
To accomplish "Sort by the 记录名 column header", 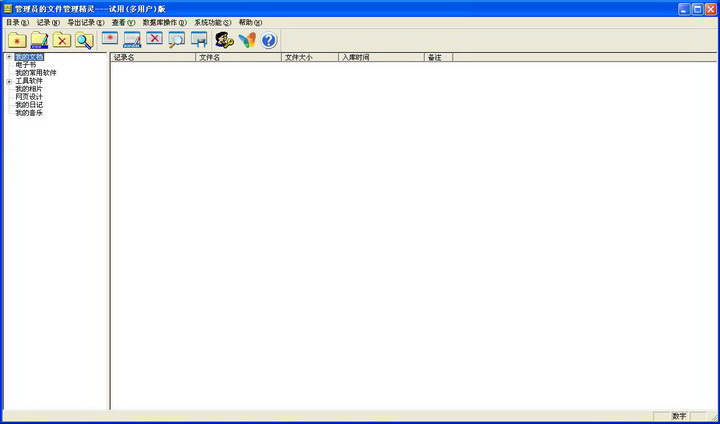I will pos(153,57).
